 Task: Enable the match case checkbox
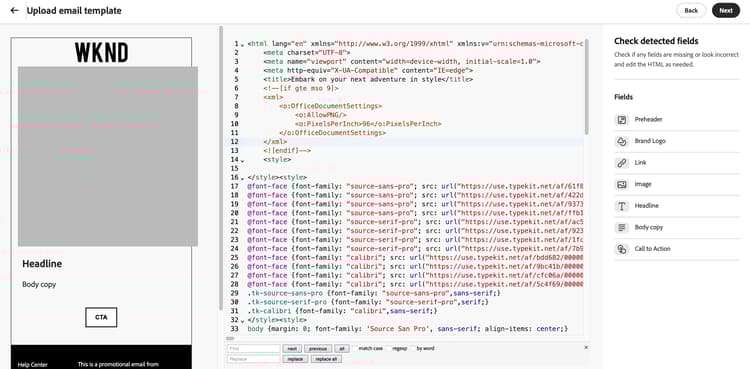tap(354, 348)
